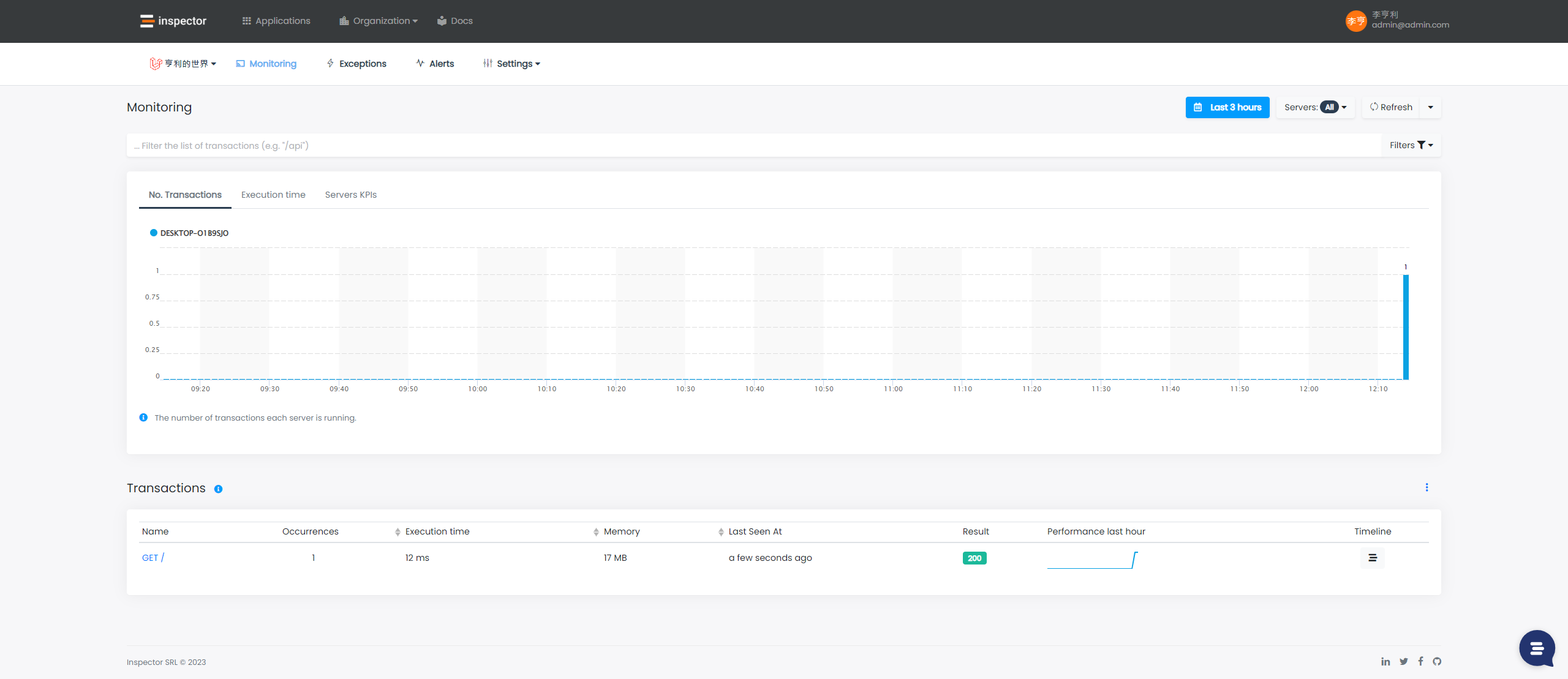The width and height of the screenshot is (1568, 679).
Task: Expand the arrow next to Refresh
Action: tap(1430, 107)
